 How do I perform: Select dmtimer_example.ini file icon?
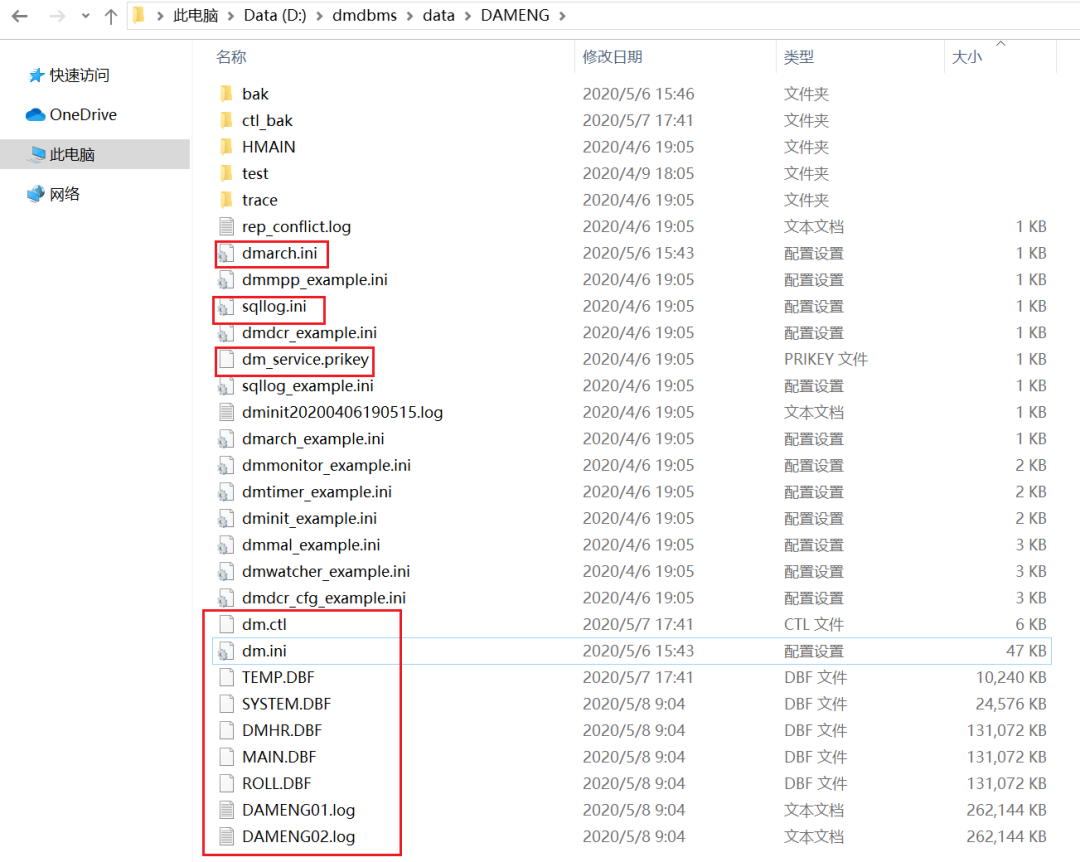pyautogui.click(x=226, y=492)
